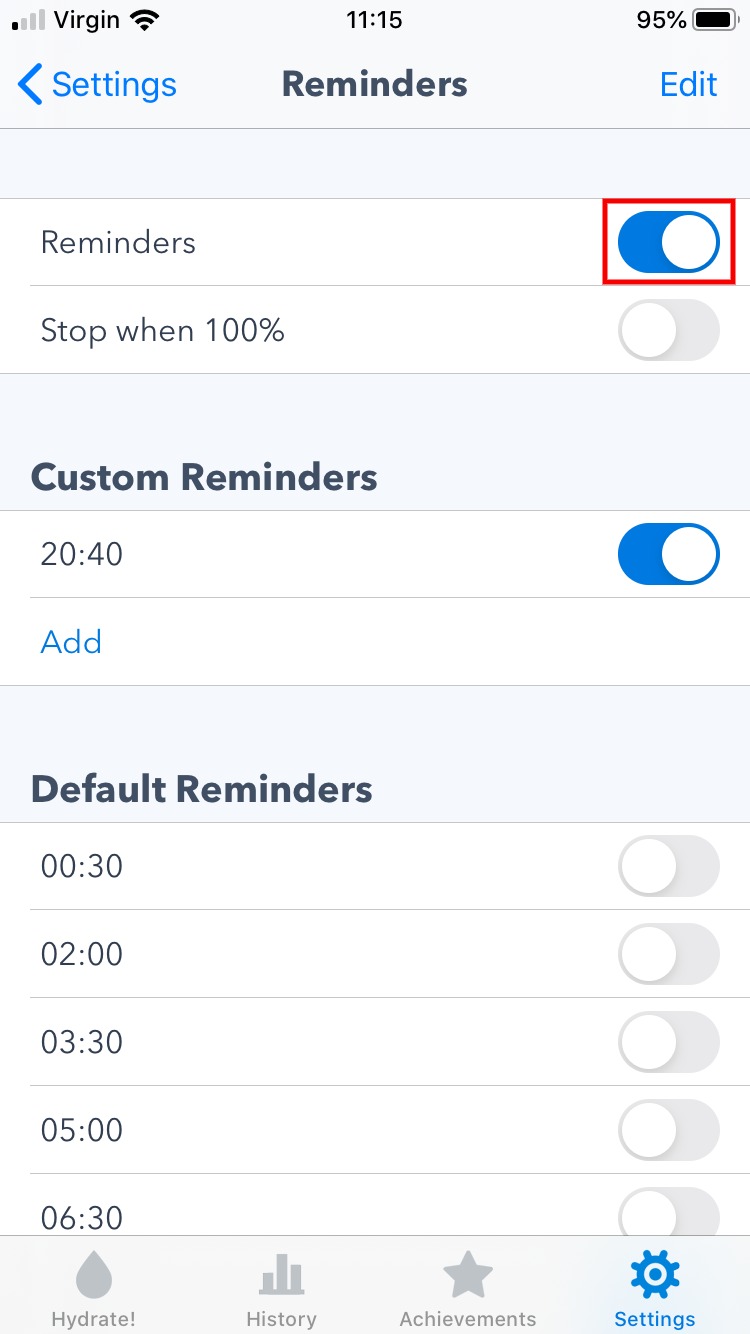Switch on the 02:00 reminder

[x=668, y=954]
